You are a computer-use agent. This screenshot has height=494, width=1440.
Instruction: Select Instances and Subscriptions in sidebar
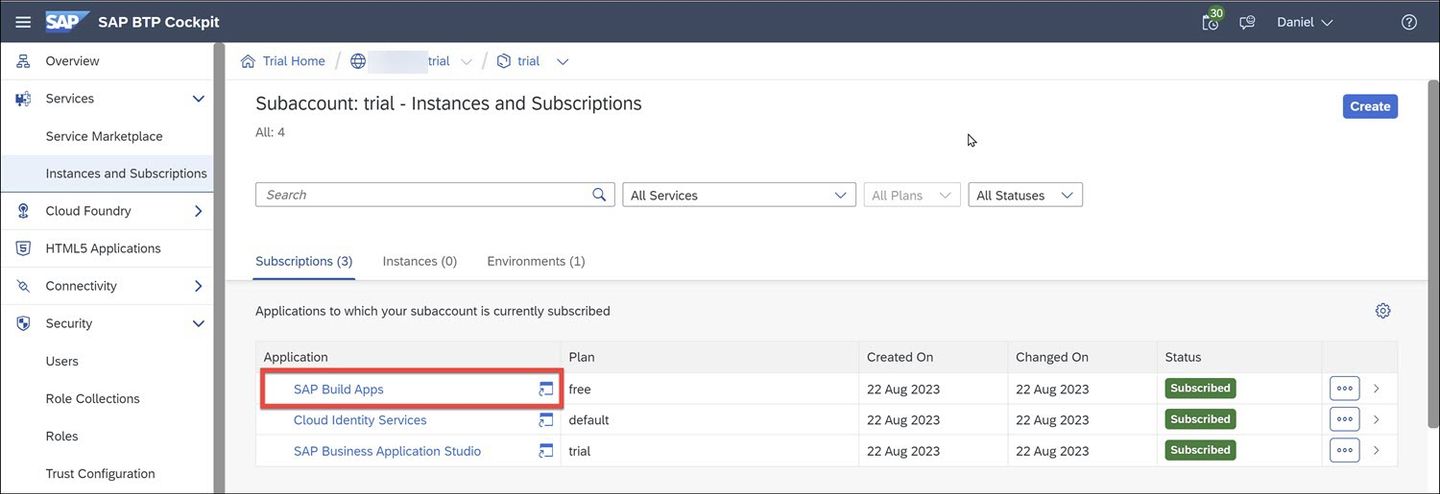tap(126, 173)
